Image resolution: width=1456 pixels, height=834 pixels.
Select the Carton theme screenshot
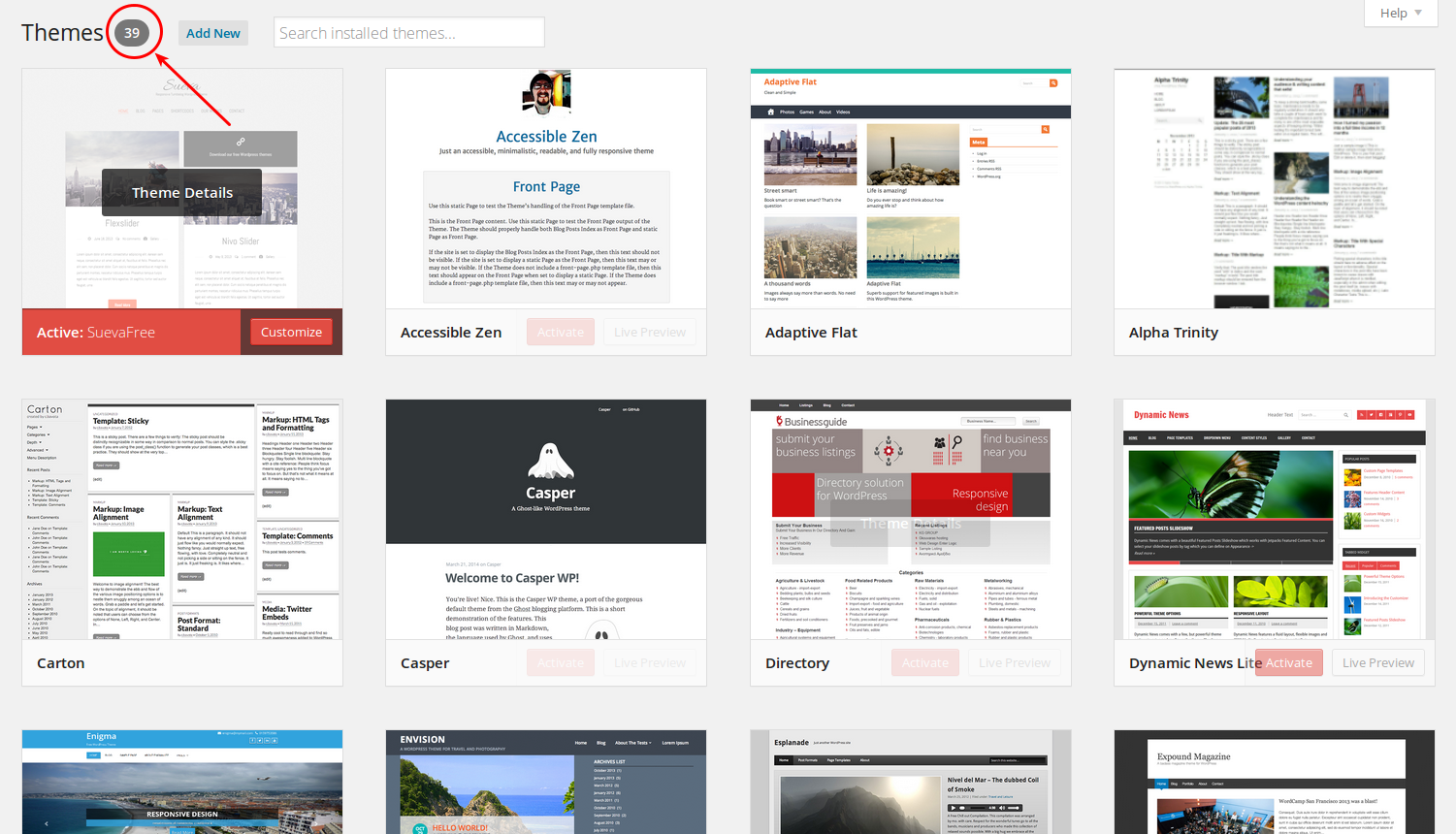point(182,520)
